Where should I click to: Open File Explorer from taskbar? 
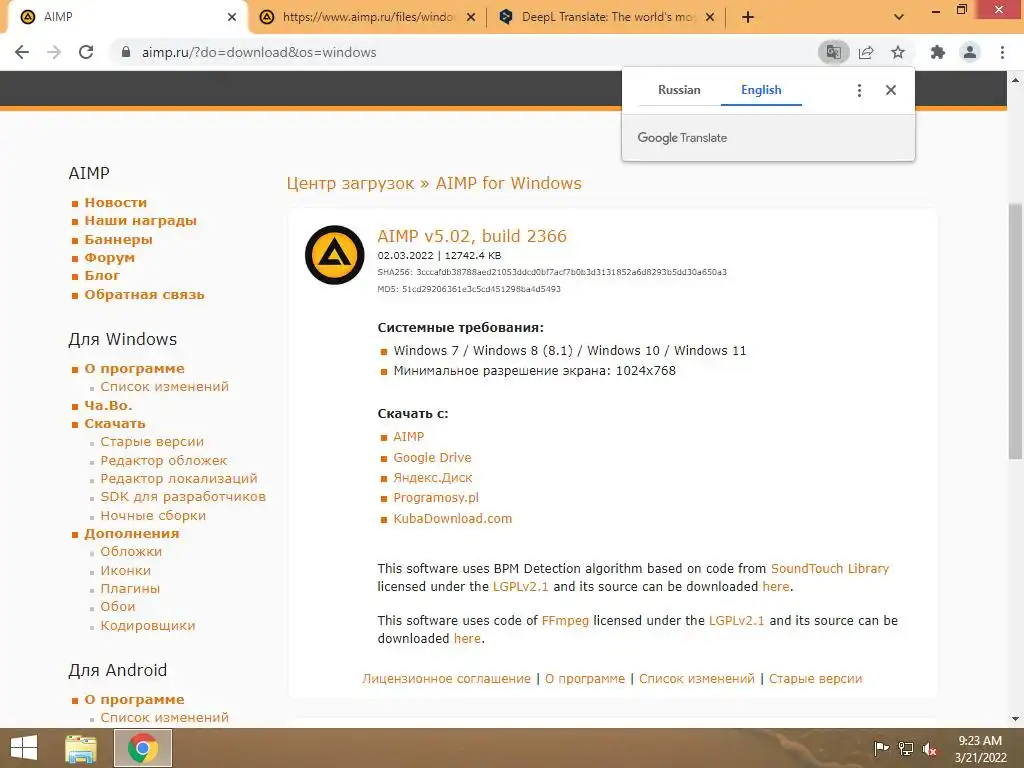click(81, 748)
